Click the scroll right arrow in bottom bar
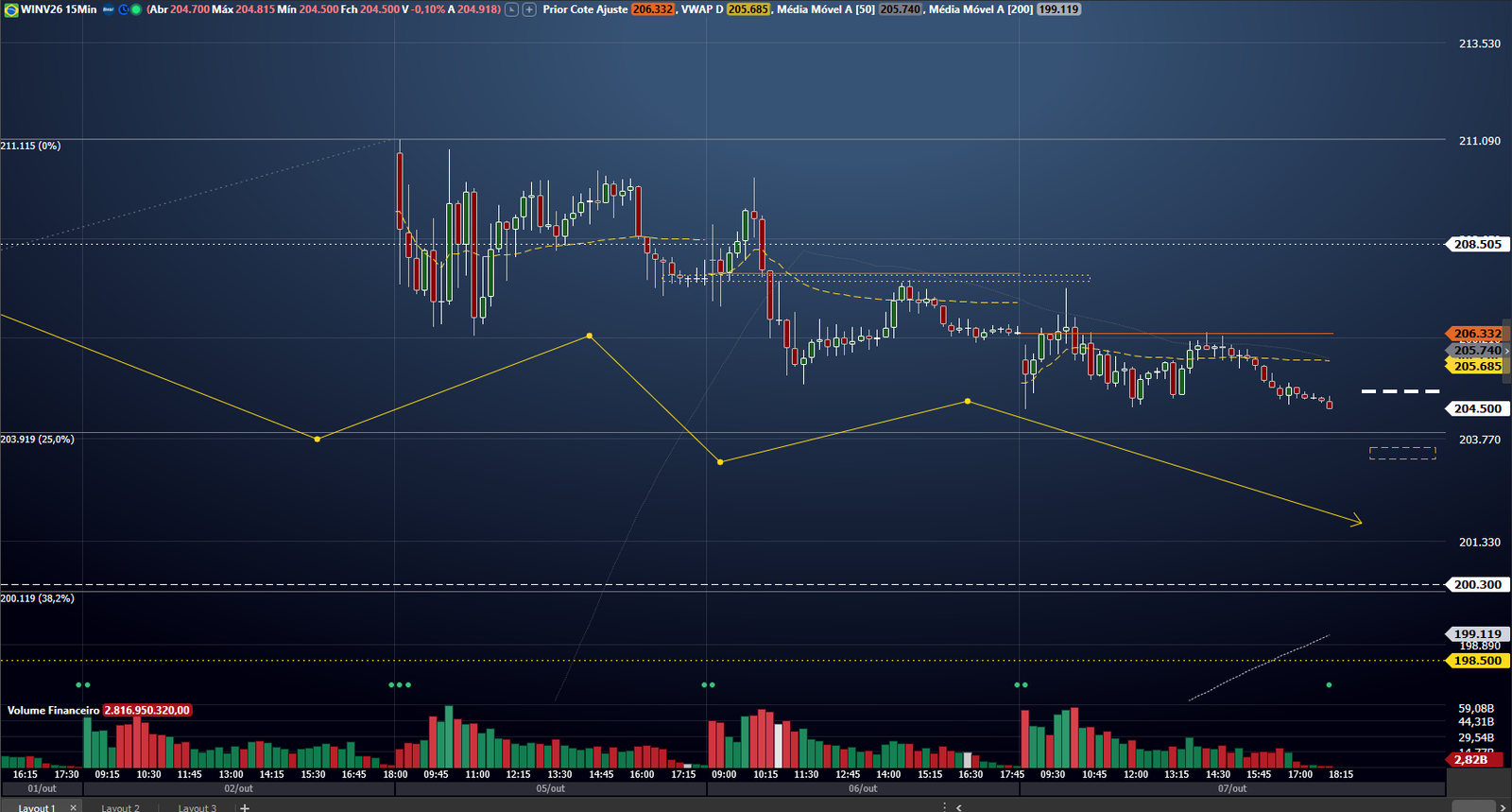 pos(1503,807)
